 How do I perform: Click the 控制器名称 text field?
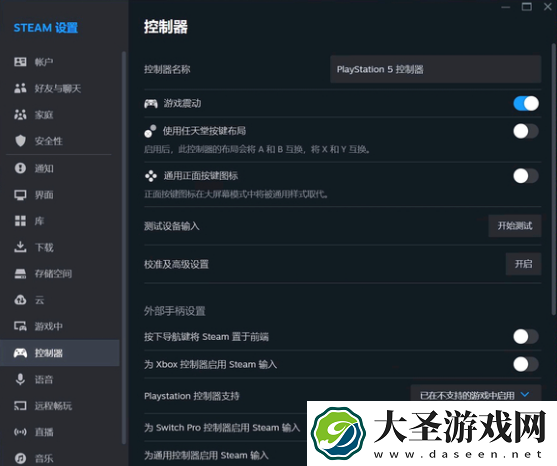[x=436, y=69]
